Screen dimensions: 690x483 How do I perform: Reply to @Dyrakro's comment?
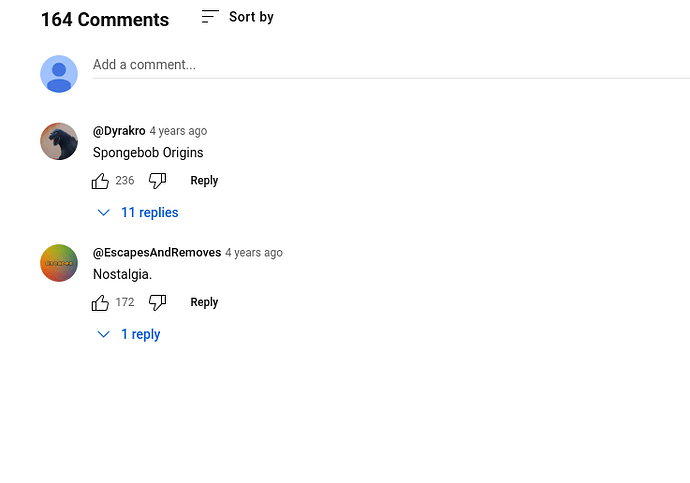pyautogui.click(x=204, y=181)
